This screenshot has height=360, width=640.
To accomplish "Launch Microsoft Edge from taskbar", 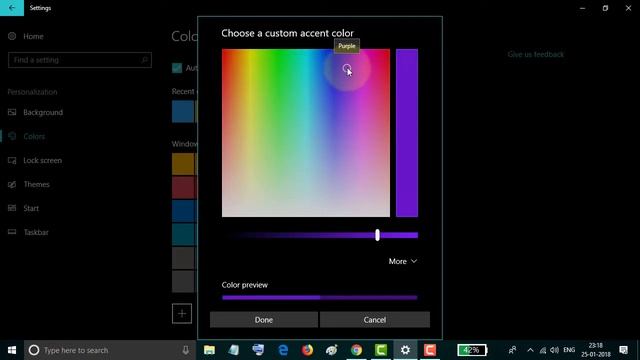I will click(283, 350).
